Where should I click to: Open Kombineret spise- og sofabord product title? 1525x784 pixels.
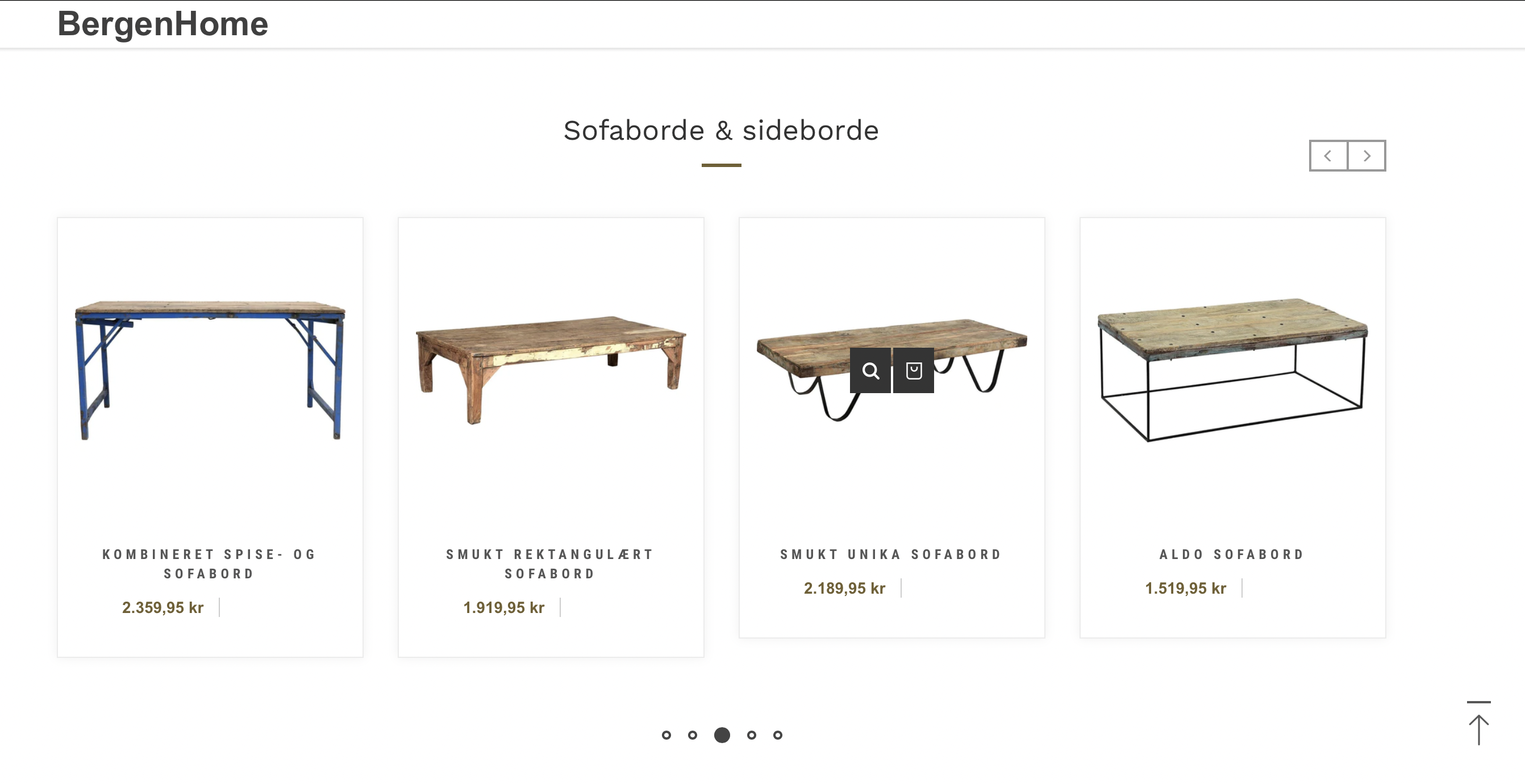[x=210, y=564]
